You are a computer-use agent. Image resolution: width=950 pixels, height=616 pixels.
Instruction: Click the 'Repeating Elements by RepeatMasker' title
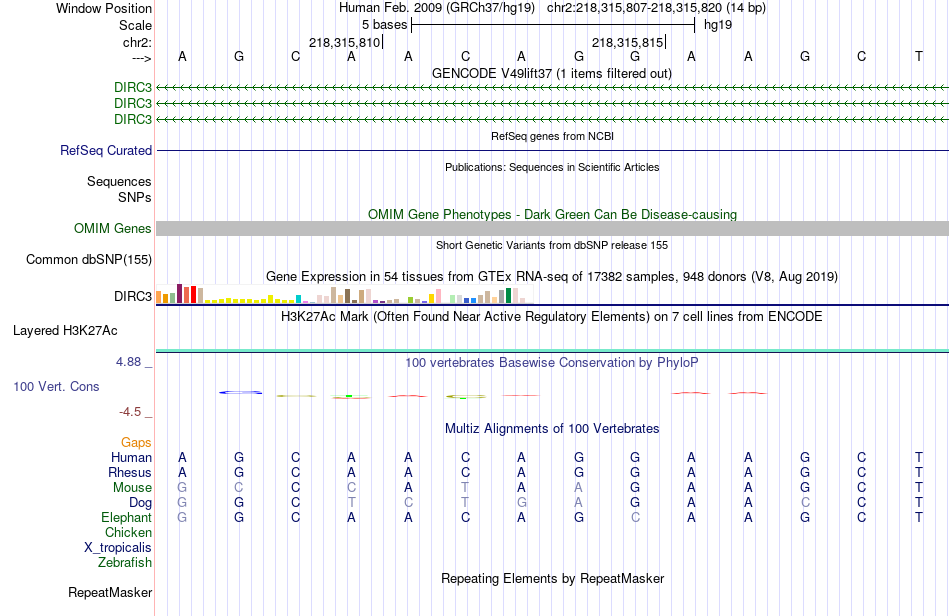(552, 578)
